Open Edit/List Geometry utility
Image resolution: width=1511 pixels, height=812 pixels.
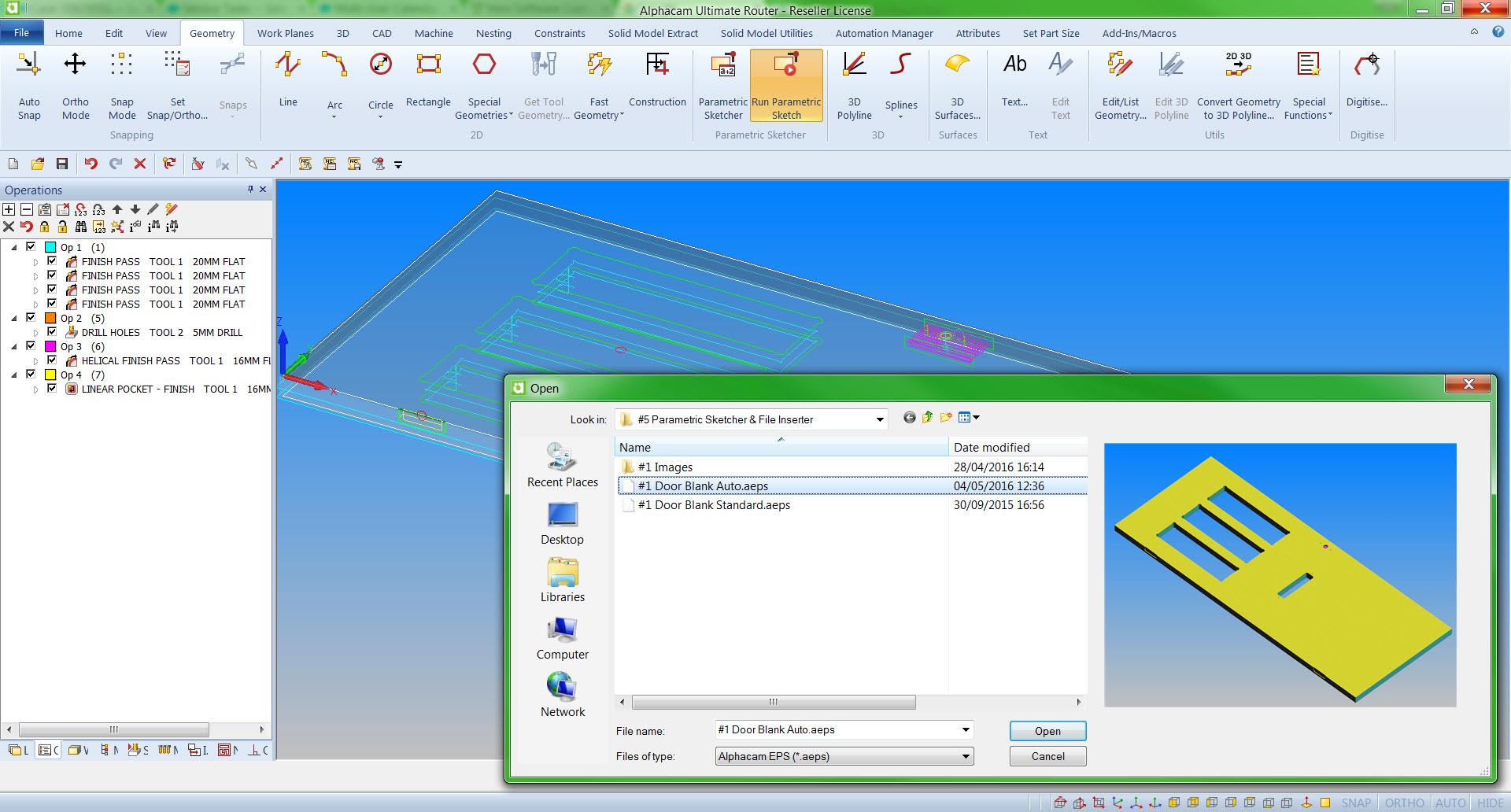click(x=1120, y=85)
